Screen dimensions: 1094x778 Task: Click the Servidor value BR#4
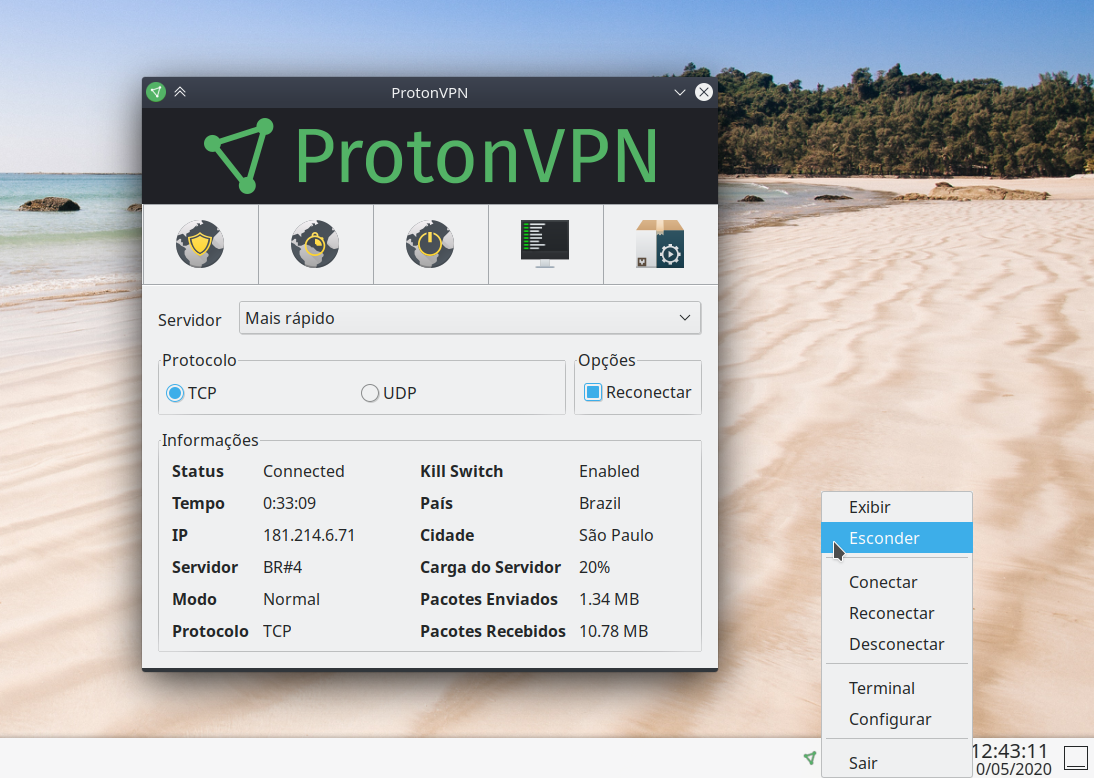tap(283, 567)
